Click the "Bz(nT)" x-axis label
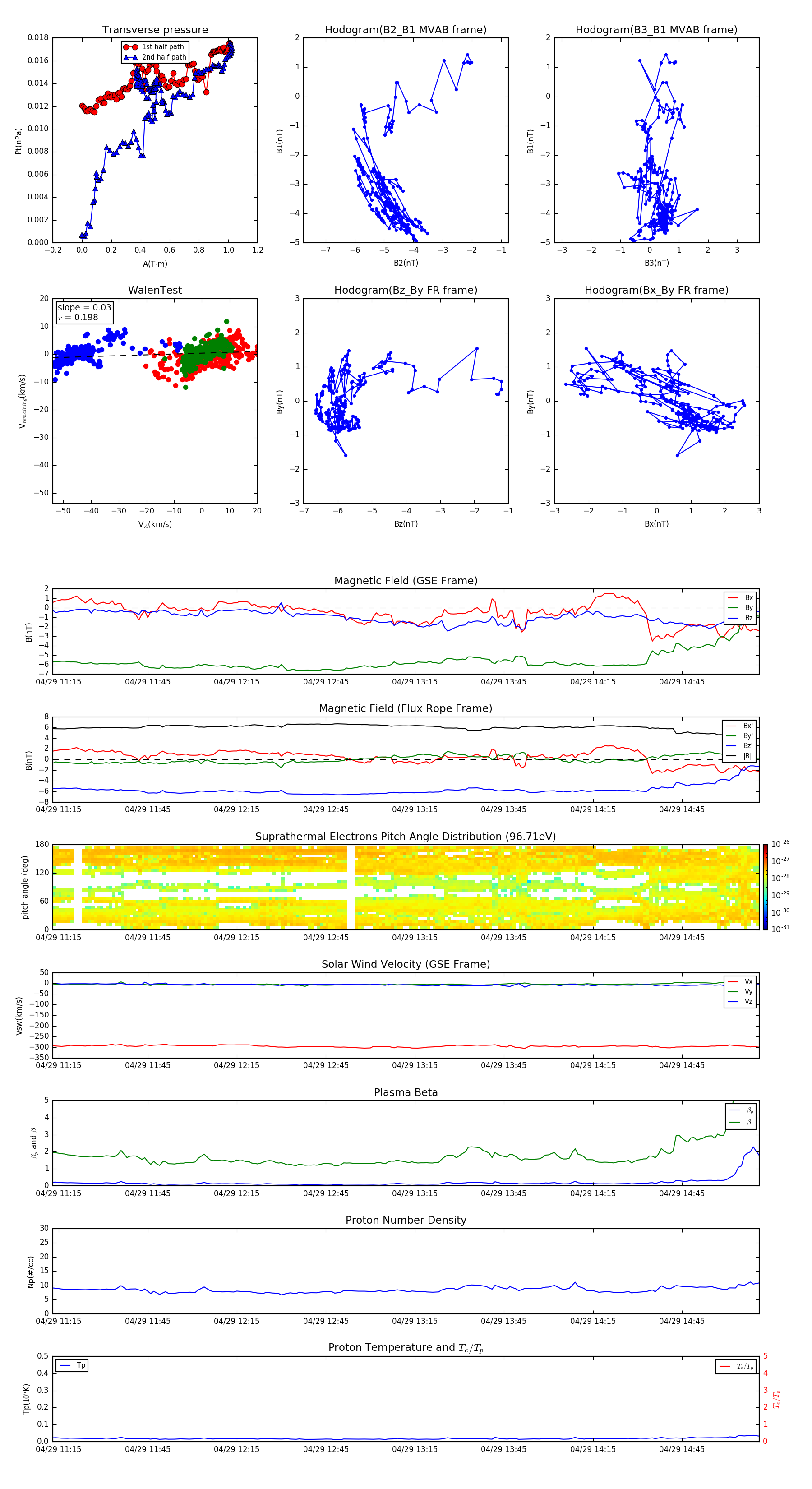This screenshot has height=1489, width=812. click(x=406, y=524)
